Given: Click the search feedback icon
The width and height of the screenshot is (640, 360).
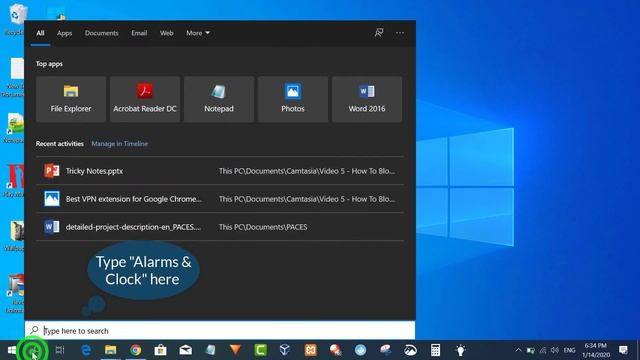Looking at the screenshot, I should point(379,33).
